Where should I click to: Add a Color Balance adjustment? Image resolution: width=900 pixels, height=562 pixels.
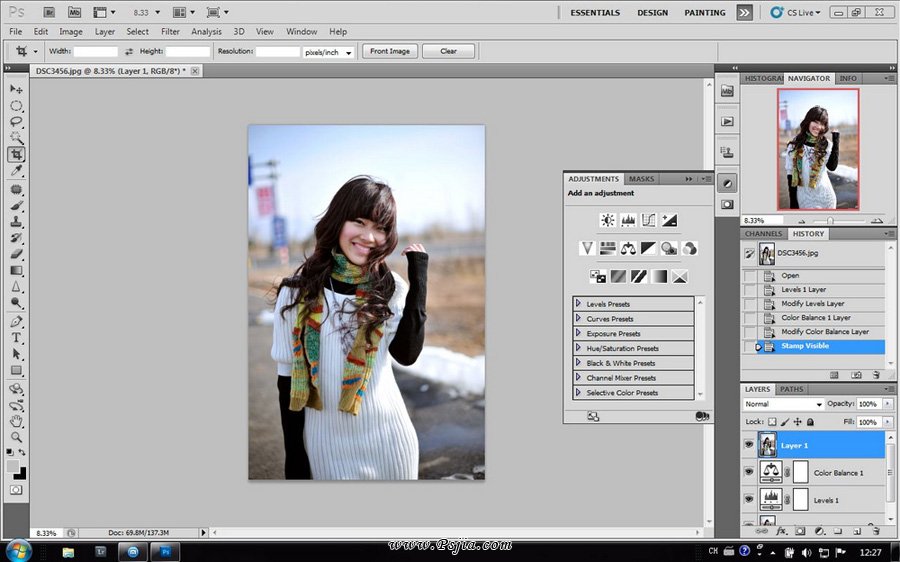click(628, 248)
